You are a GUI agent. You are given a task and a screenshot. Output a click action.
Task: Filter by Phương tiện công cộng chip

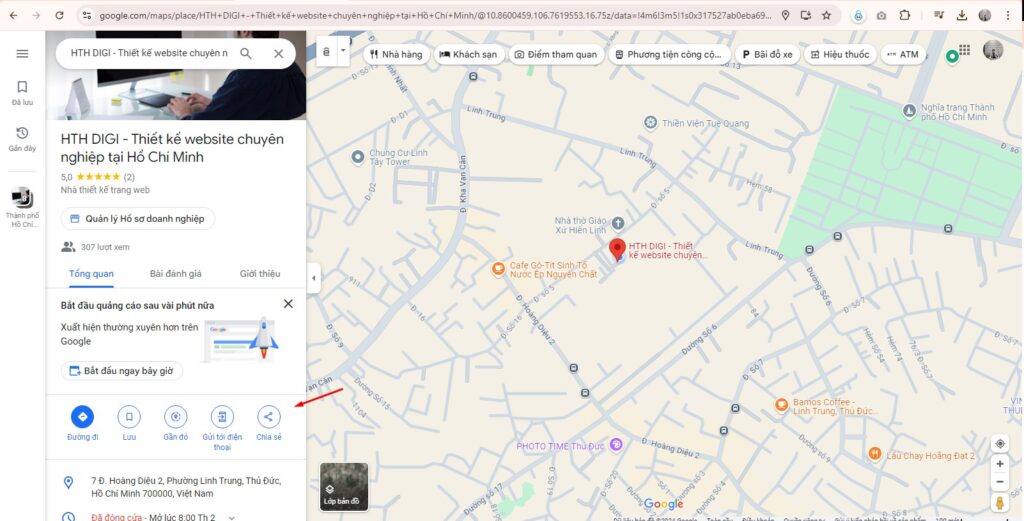click(669, 54)
